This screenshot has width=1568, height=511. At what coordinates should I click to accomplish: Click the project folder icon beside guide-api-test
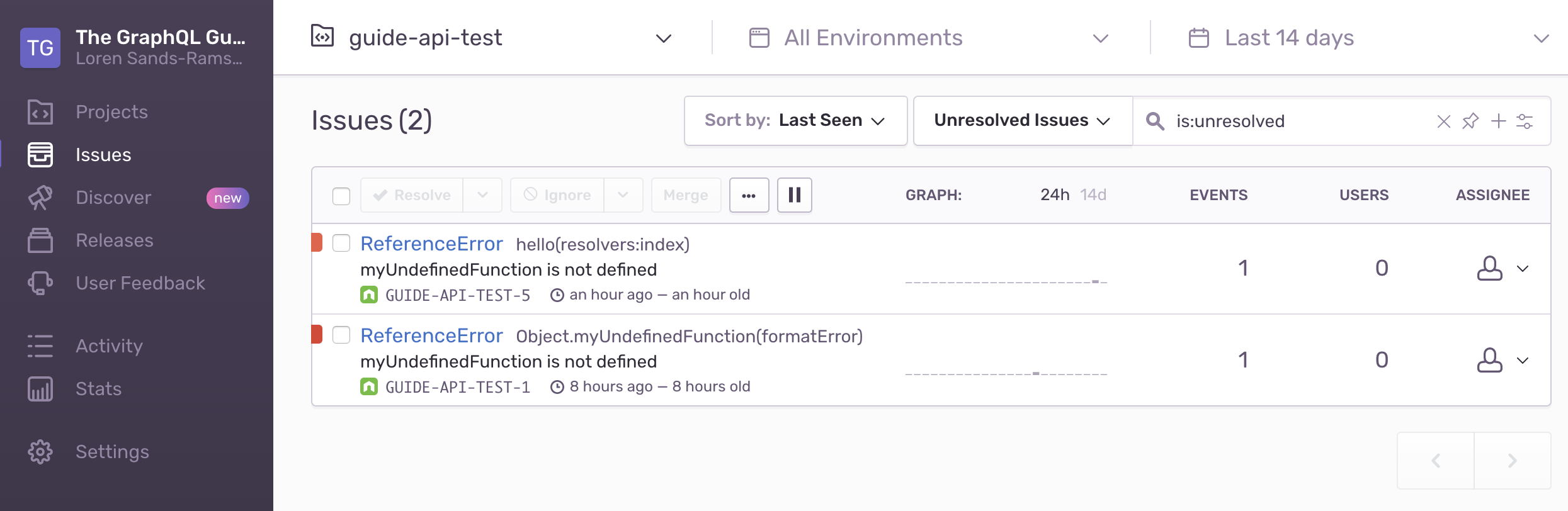pyautogui.click(x=322, y=36)
